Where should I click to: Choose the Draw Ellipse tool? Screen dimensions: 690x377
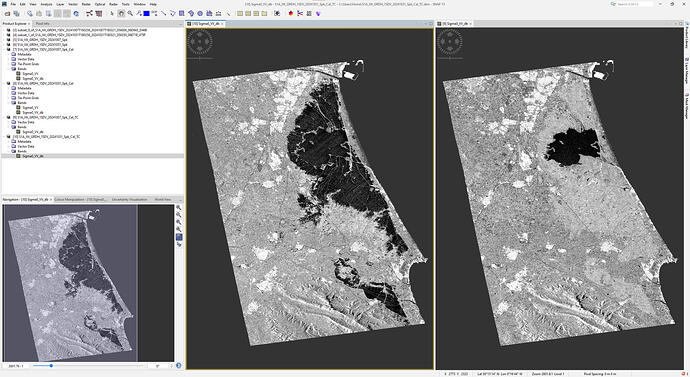(200, 14)
